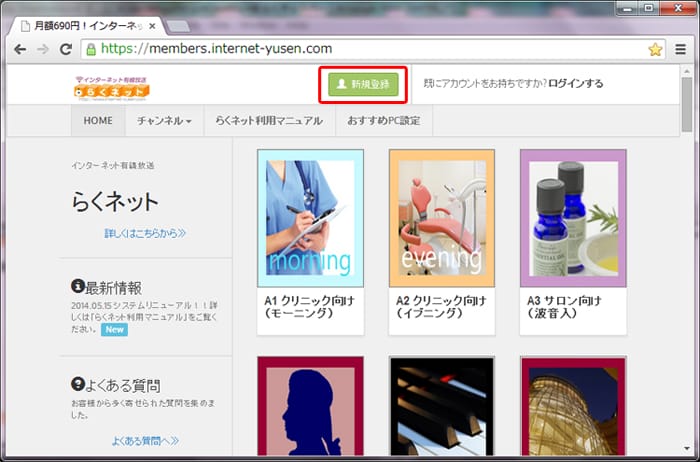Click the ログインする link

click(575, 83)
